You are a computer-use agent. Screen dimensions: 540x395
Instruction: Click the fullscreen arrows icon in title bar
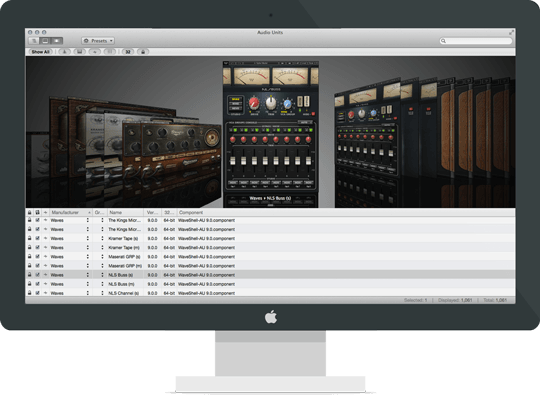511,32
